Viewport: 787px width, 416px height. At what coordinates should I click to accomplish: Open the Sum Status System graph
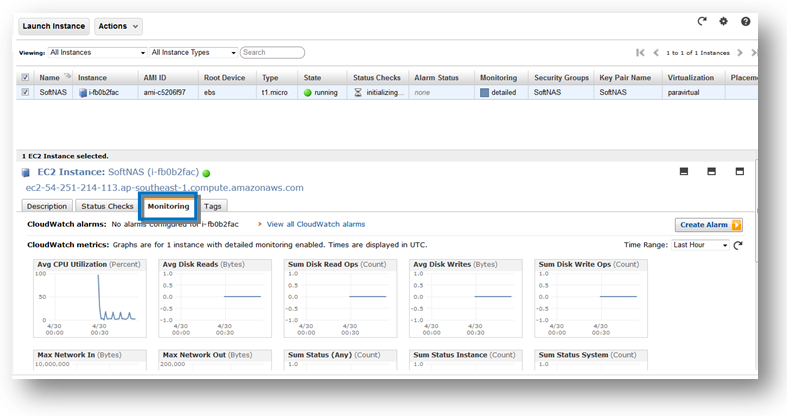591,360
